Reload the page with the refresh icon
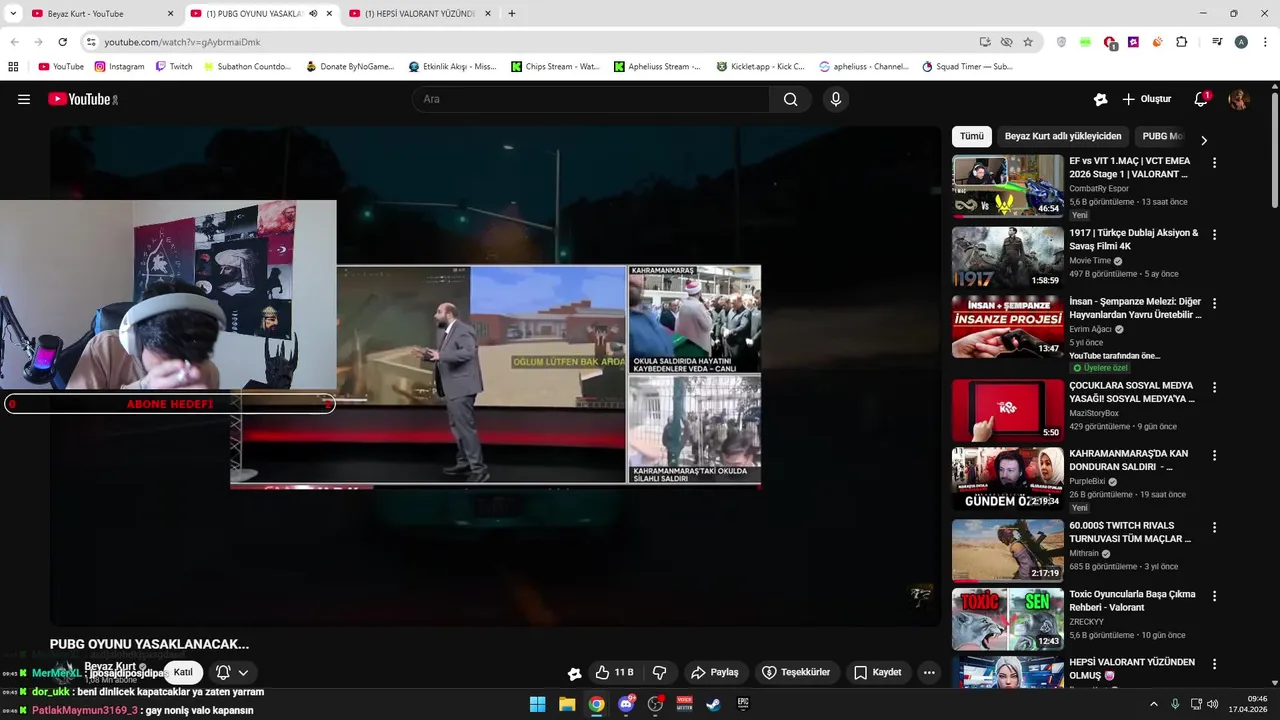 [x=63, y=42]
